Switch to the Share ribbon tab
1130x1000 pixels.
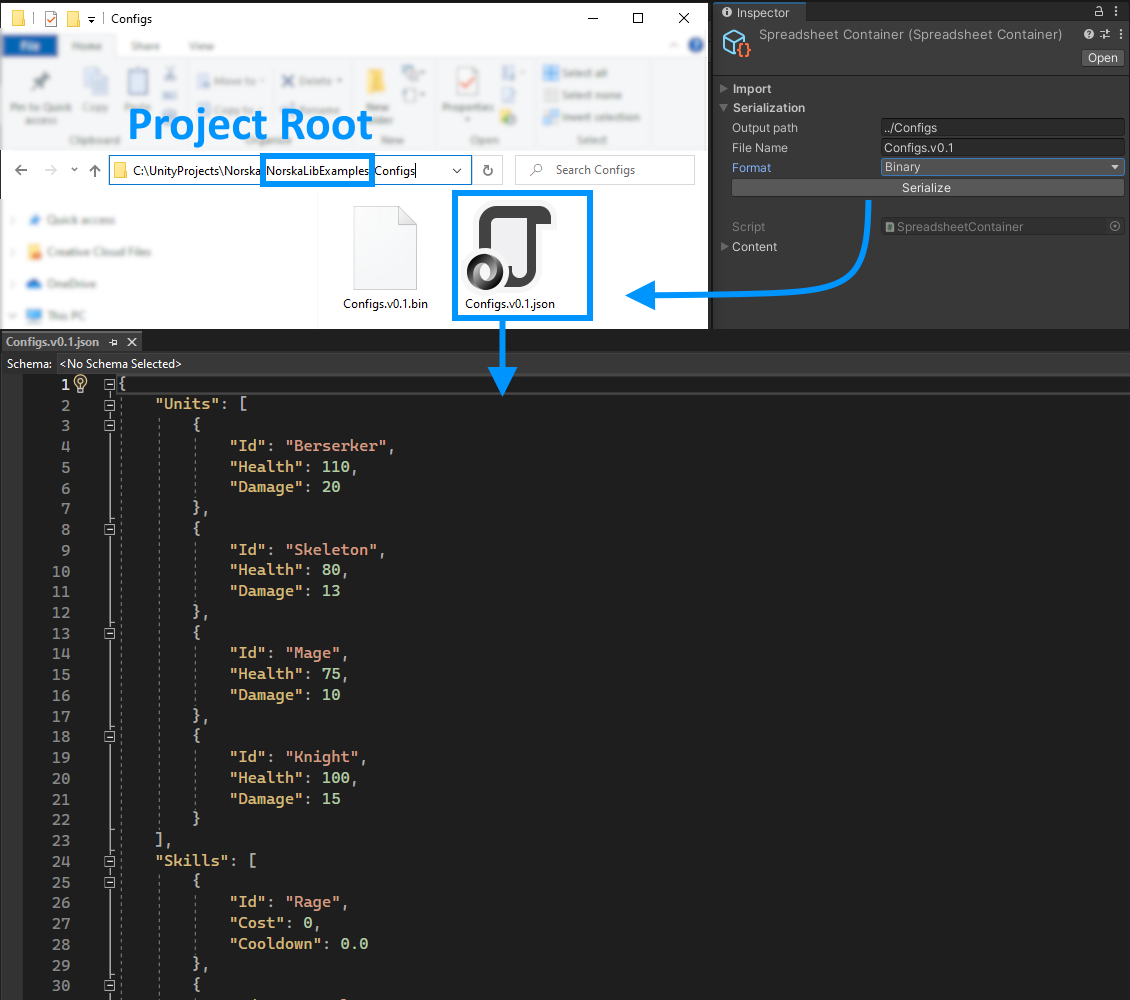pyautogui.click(x=145, y=46)
